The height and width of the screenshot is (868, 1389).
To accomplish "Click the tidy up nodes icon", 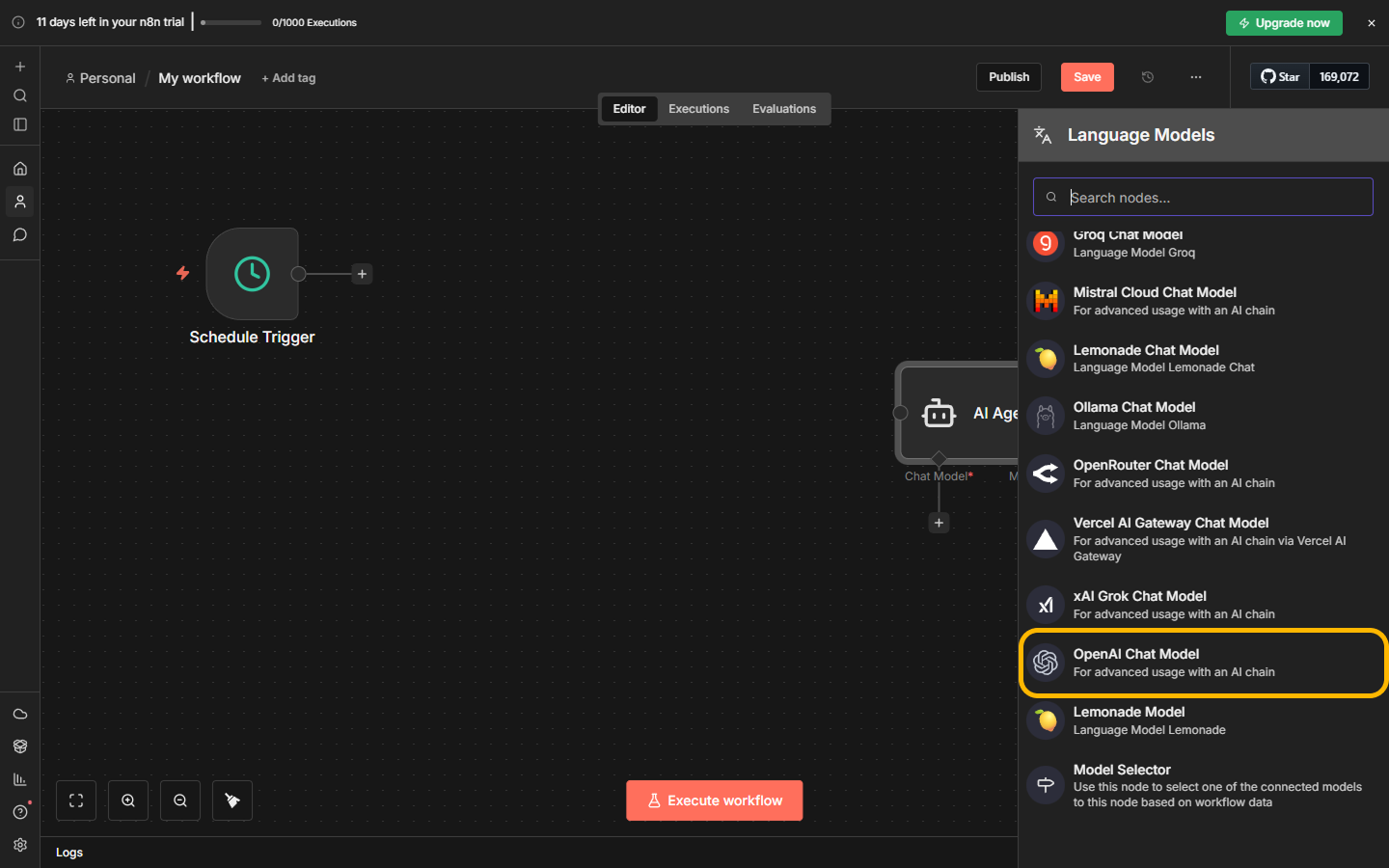I will click(232, 800).
